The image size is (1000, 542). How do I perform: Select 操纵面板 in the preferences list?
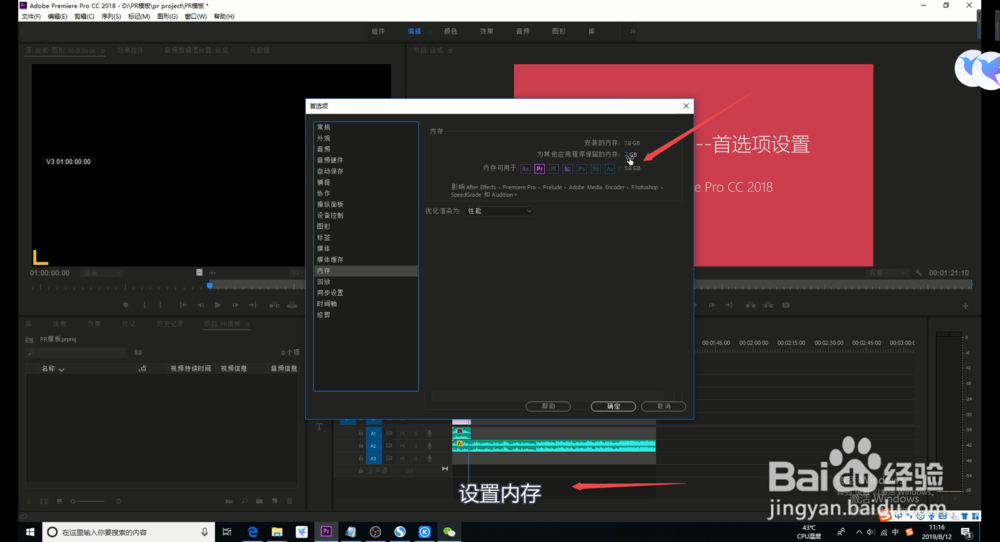point(330,205)
